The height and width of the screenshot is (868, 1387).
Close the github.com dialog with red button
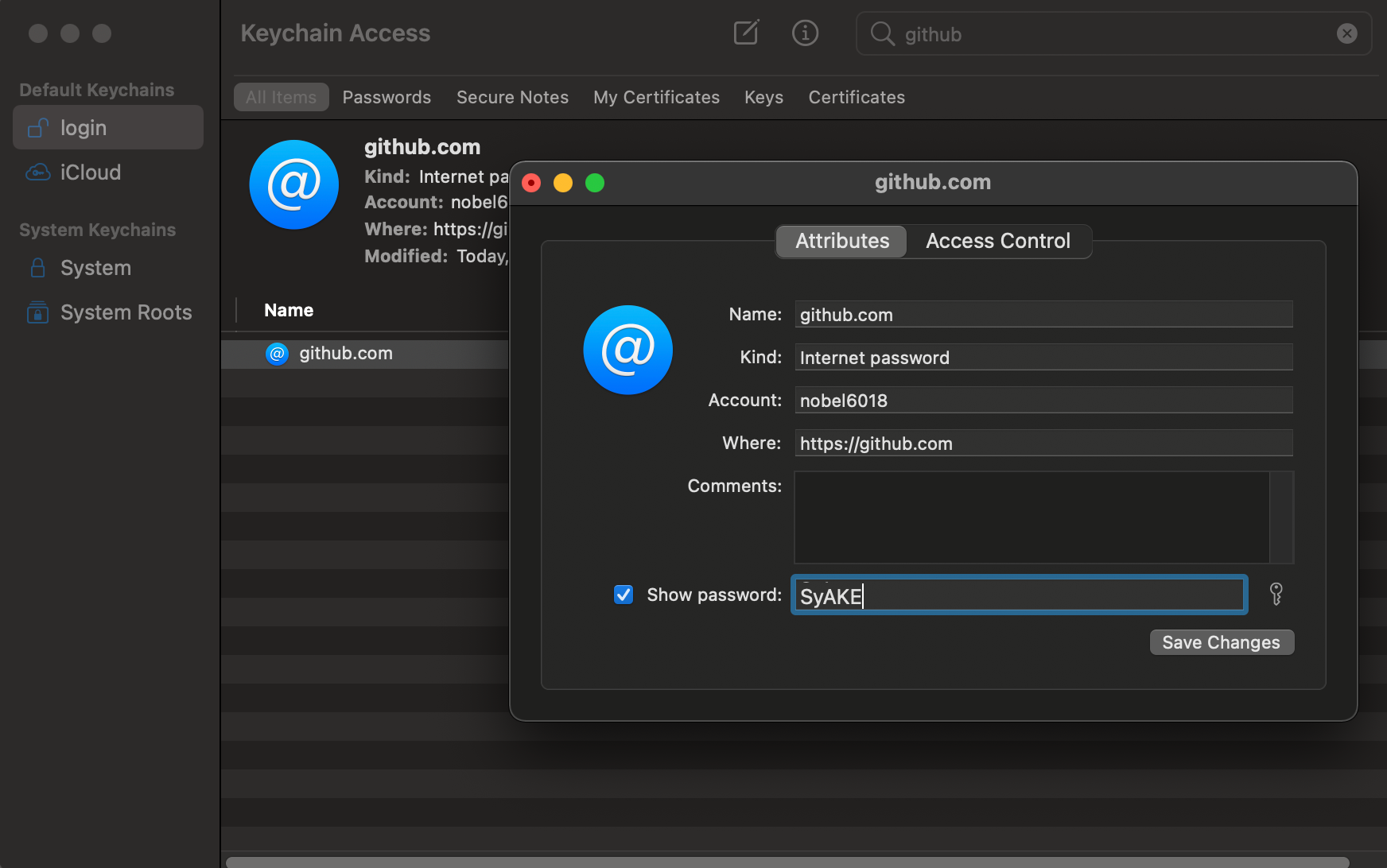click(x=531, y=183)
